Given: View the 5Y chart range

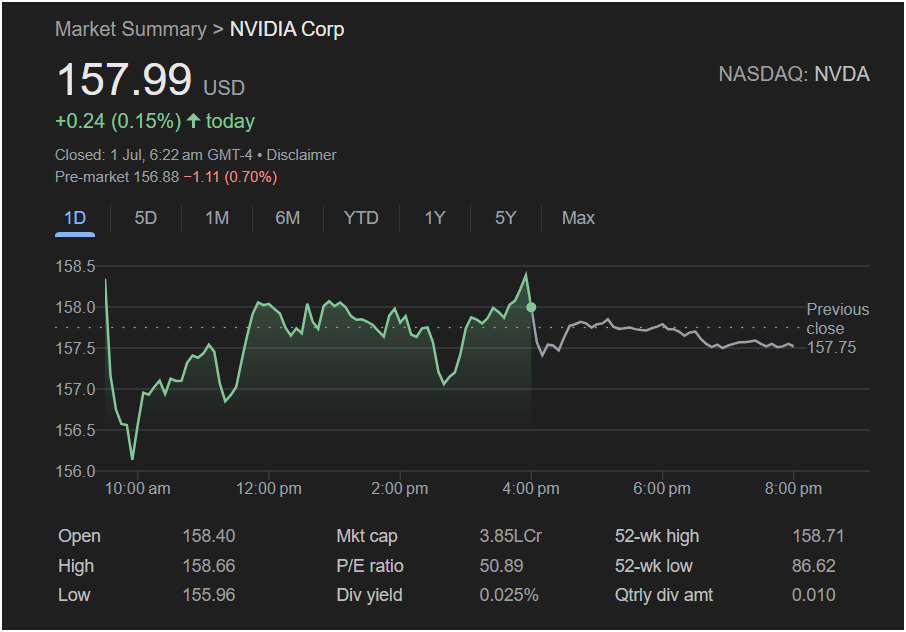Looking at the screenshot, I should coord(506,218).
